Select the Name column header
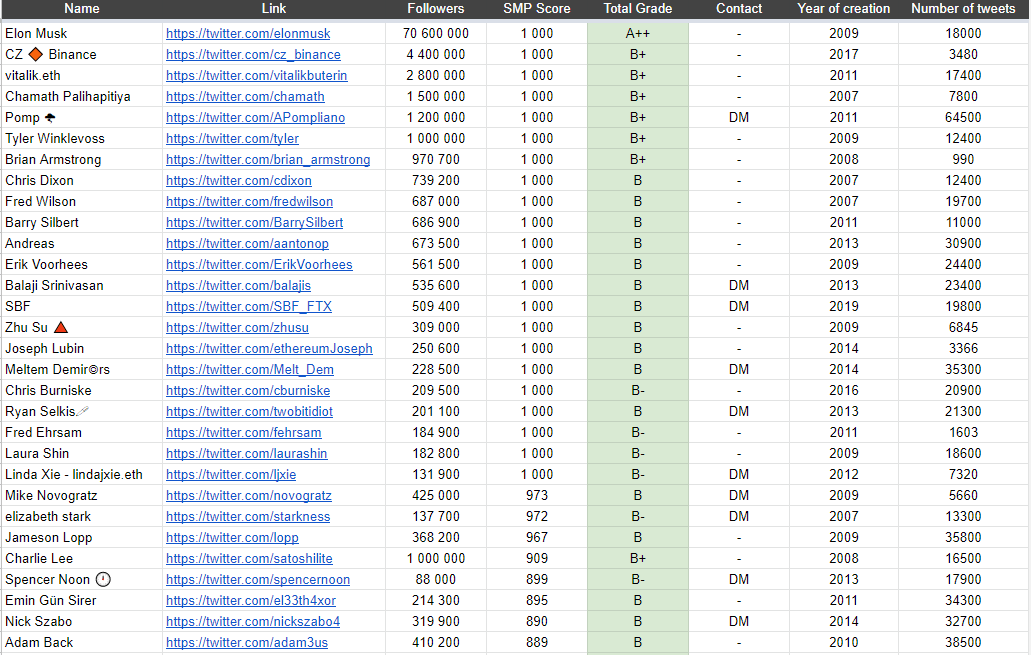Image resolution: width=1031 pixels, height=655 pixels. coord(82,9)
